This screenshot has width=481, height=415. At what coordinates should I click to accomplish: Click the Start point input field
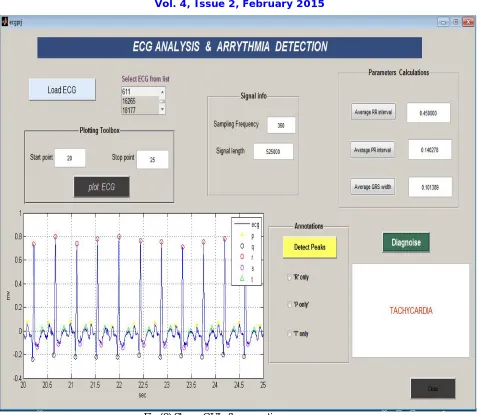[x=70, y=158]
